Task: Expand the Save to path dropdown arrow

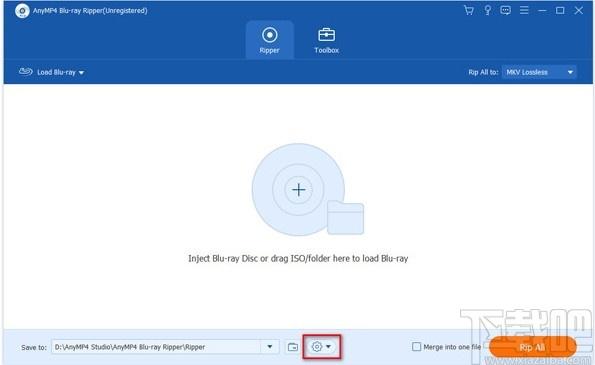Action: pyautogui.click(x=270, y=347)
